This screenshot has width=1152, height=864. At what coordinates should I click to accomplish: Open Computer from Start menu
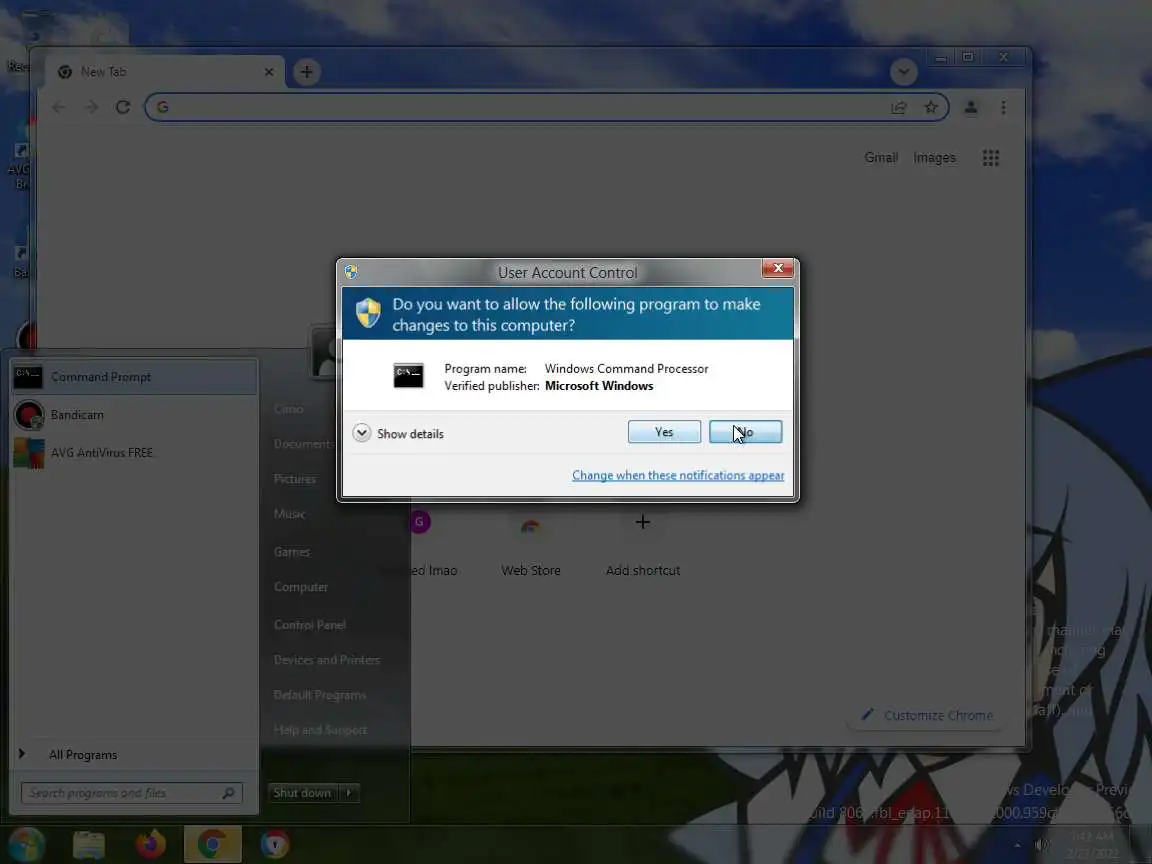pos(300,587)
